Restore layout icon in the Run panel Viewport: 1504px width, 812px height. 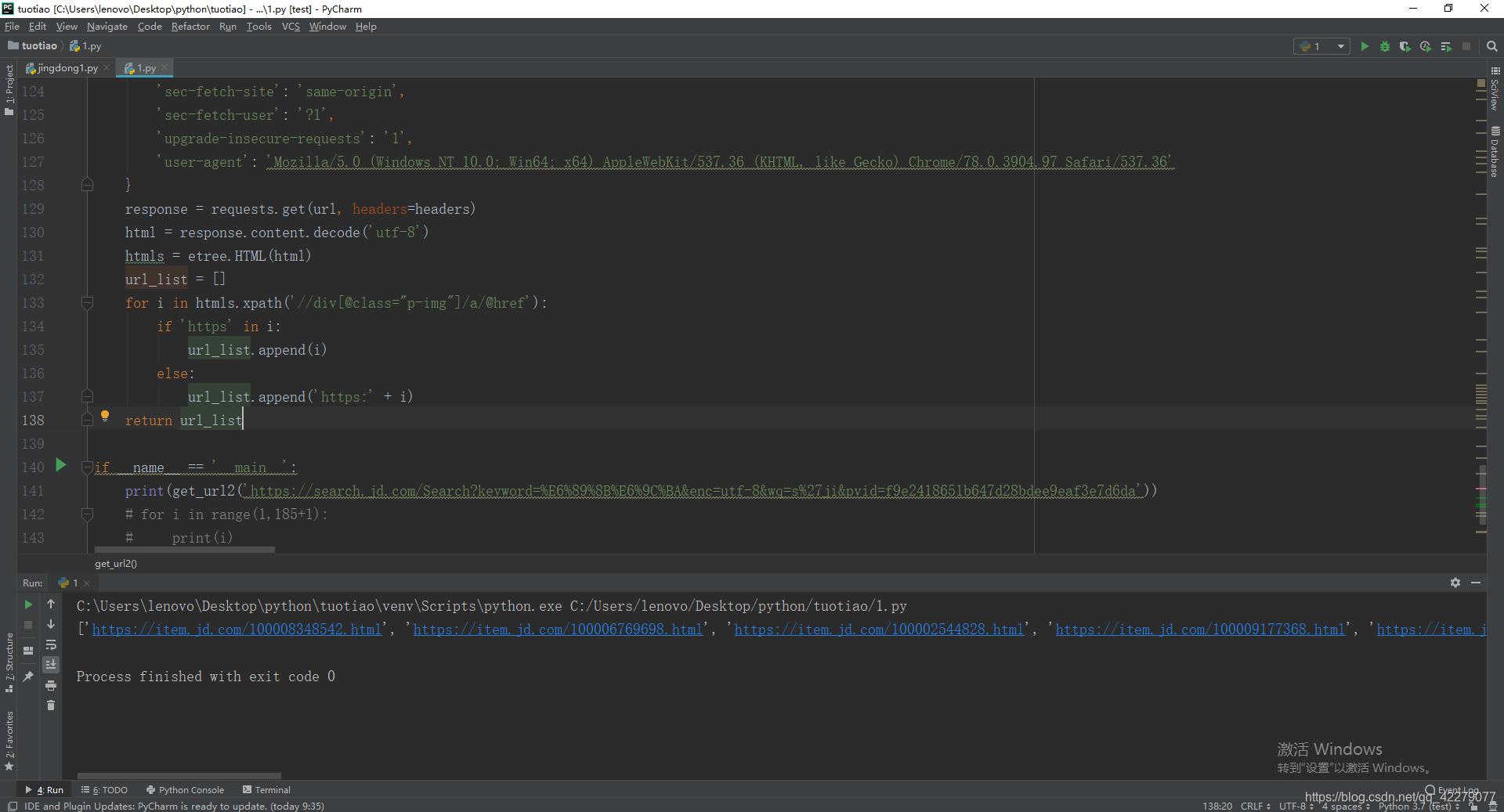tap(28, 651)
